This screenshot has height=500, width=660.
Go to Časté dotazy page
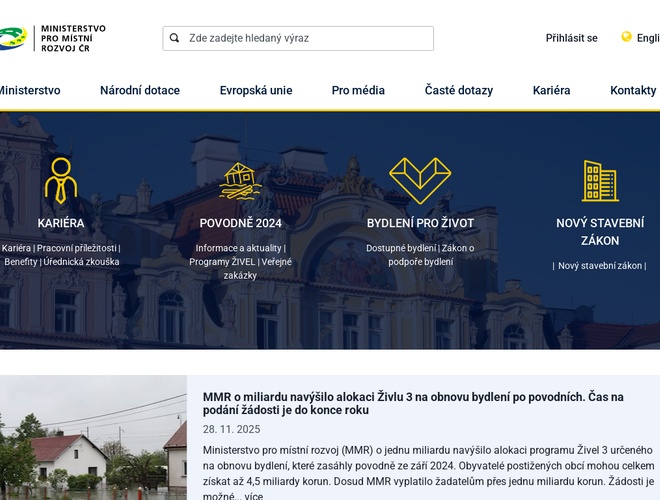click(x=458, y=90)
